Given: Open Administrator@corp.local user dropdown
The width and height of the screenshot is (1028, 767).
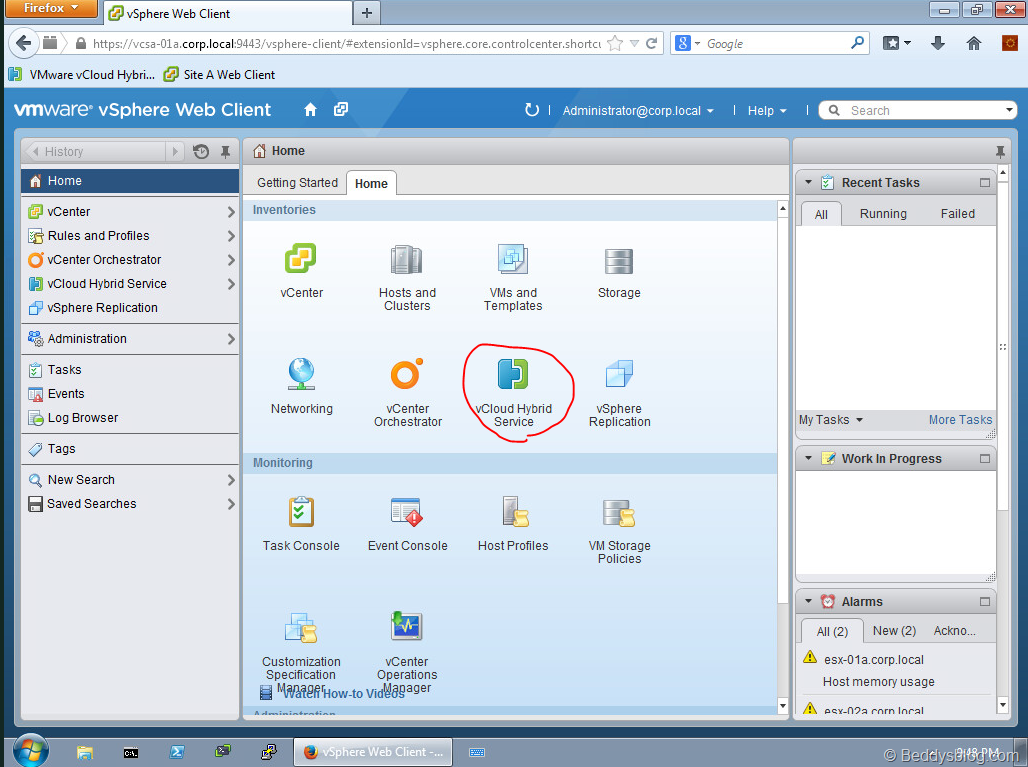Looking at the screenshot, I should pos(638,111).
